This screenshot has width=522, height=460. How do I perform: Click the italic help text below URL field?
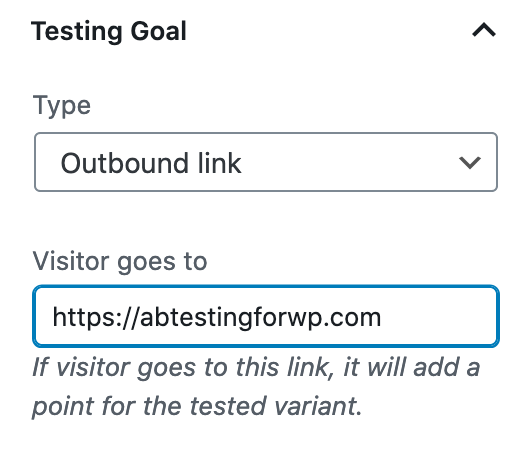pyautogui.click(x=256, y=387)
